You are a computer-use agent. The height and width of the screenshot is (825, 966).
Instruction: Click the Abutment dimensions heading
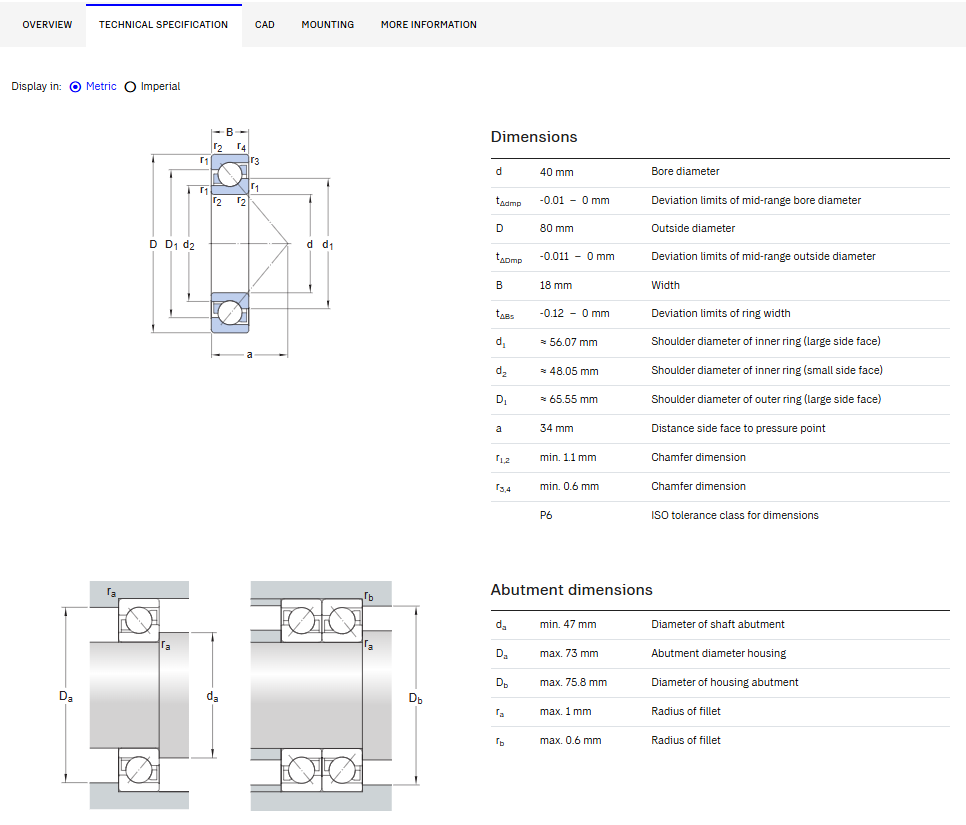[571, 590]
